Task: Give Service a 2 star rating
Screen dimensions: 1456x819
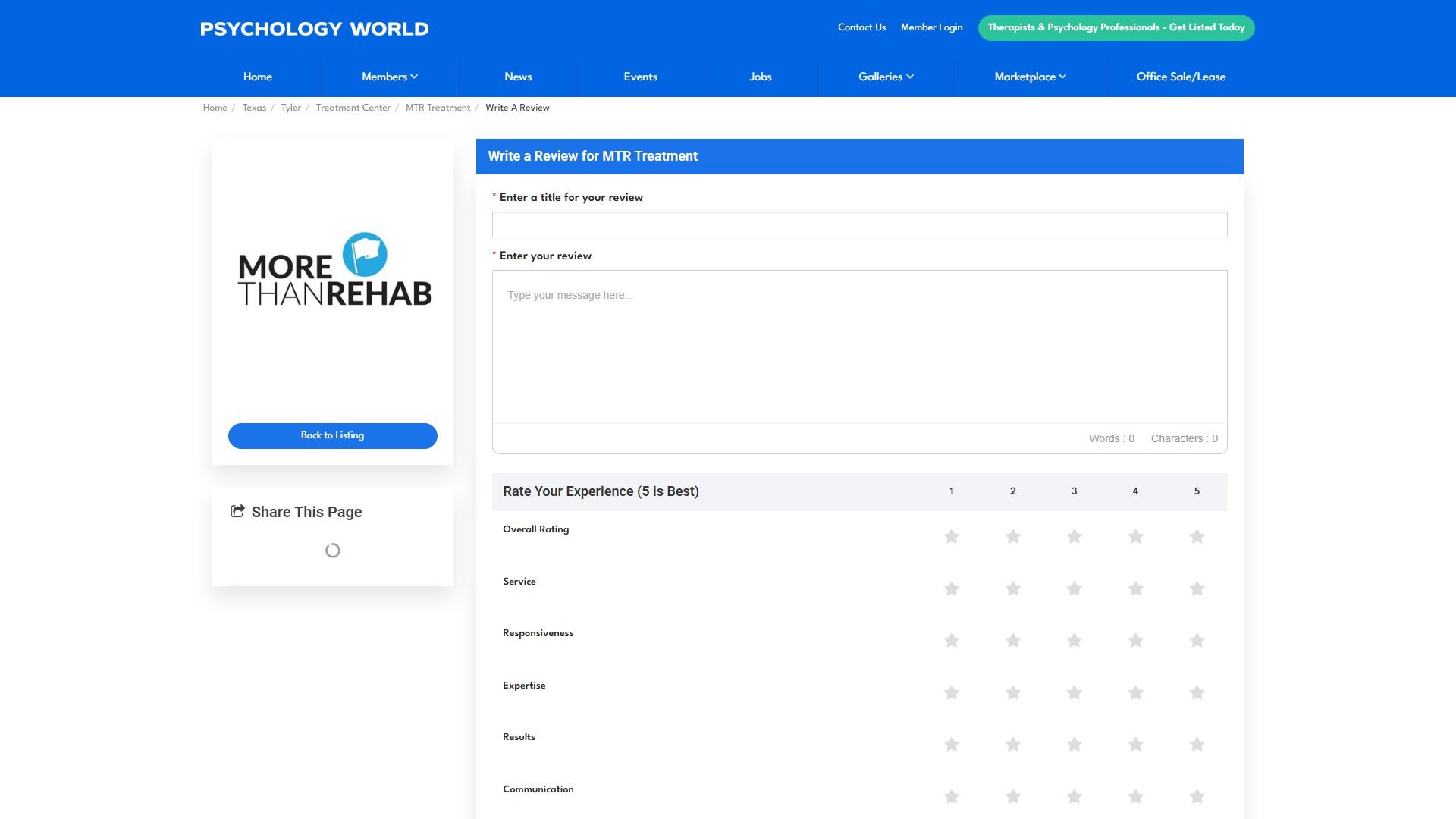Action: click(x=1013, y=589)
